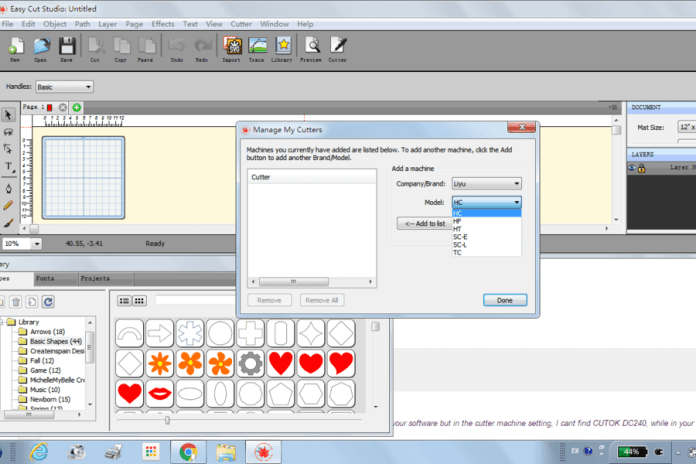Click Add to list button
Viewport: 696px width, 464px height.
pyautogui.click(x=425, y=223)
